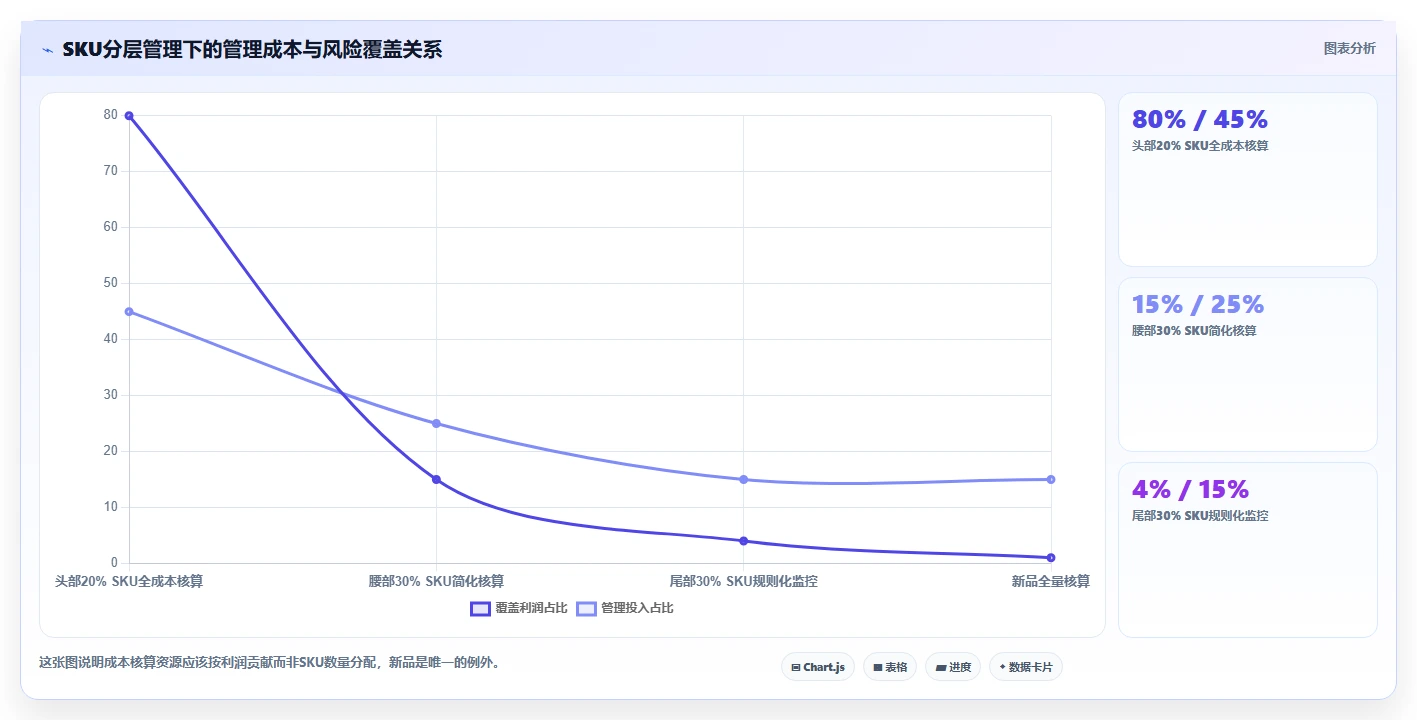Click the chart icon beside the SKU title
Image resolution: width=1417 pixels, height=720 pixels.
(x=48, y=49)
